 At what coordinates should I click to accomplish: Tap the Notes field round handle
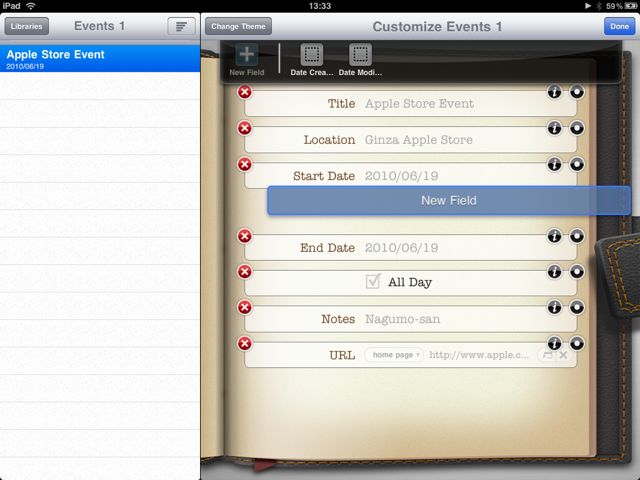577,307
